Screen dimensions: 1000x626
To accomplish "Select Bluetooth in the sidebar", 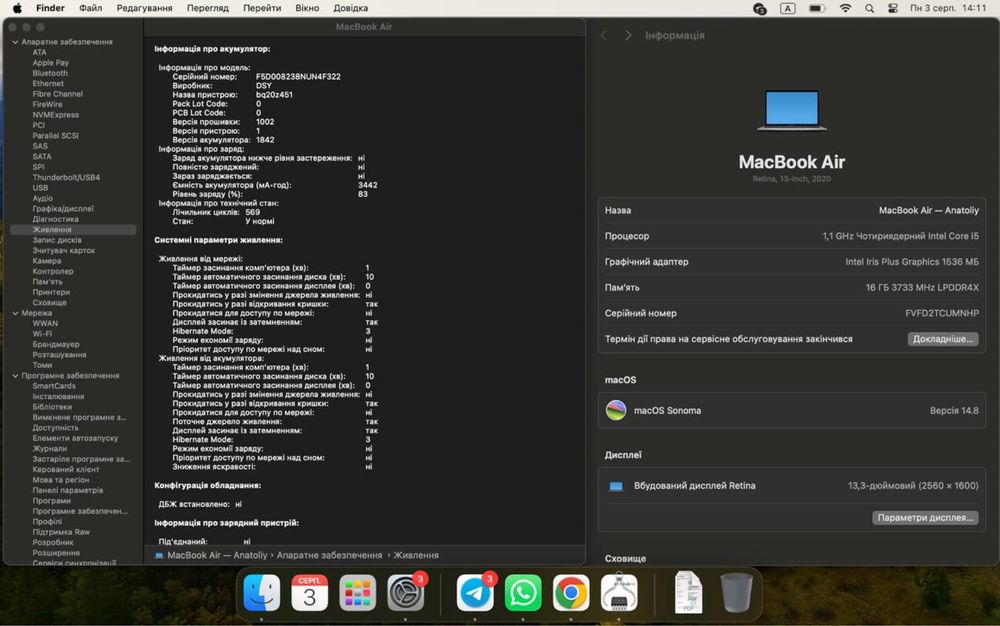I will [50, 73].
